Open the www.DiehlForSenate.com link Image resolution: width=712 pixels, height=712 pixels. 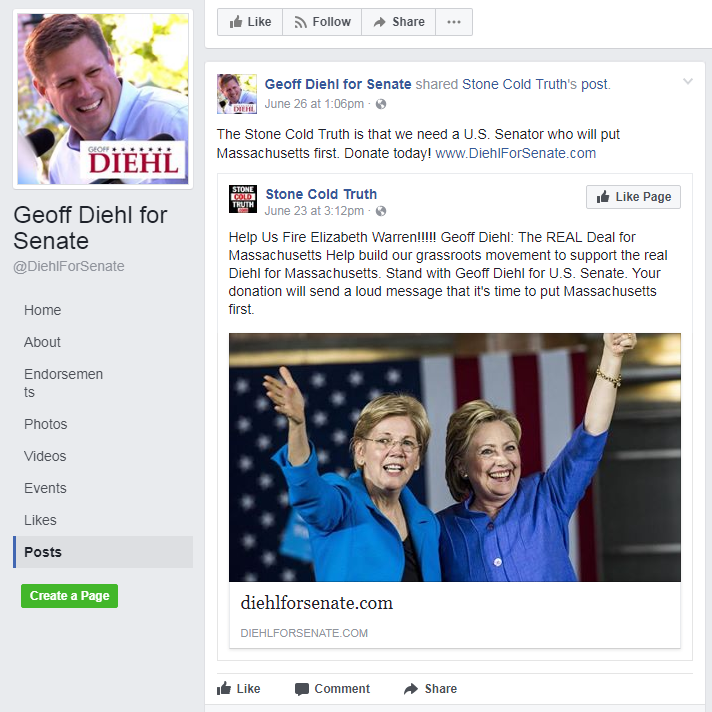click(x=515, y=153)
